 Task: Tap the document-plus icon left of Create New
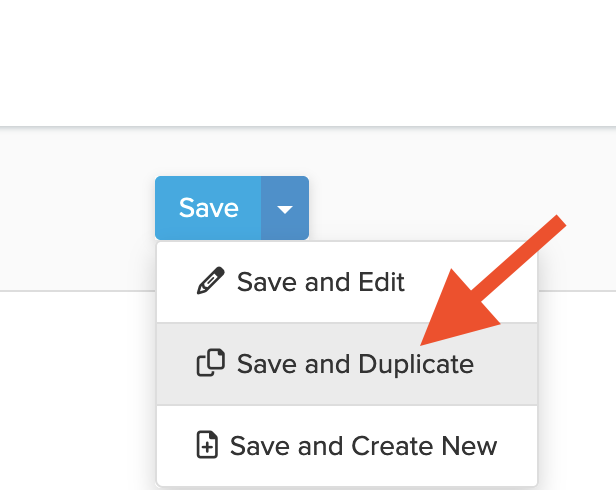coord(207,445)
